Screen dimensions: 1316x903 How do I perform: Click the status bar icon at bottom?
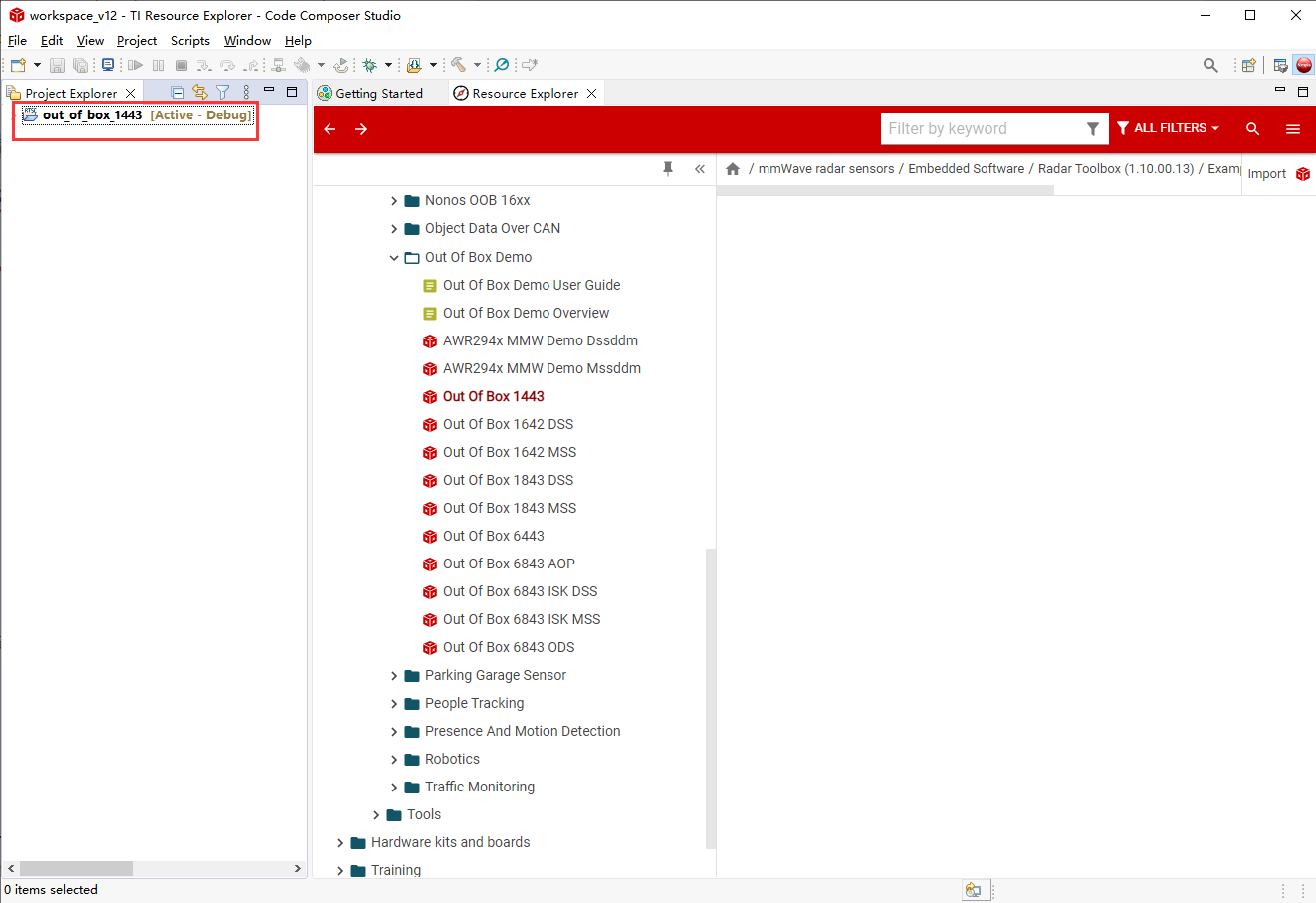(973, 890)
